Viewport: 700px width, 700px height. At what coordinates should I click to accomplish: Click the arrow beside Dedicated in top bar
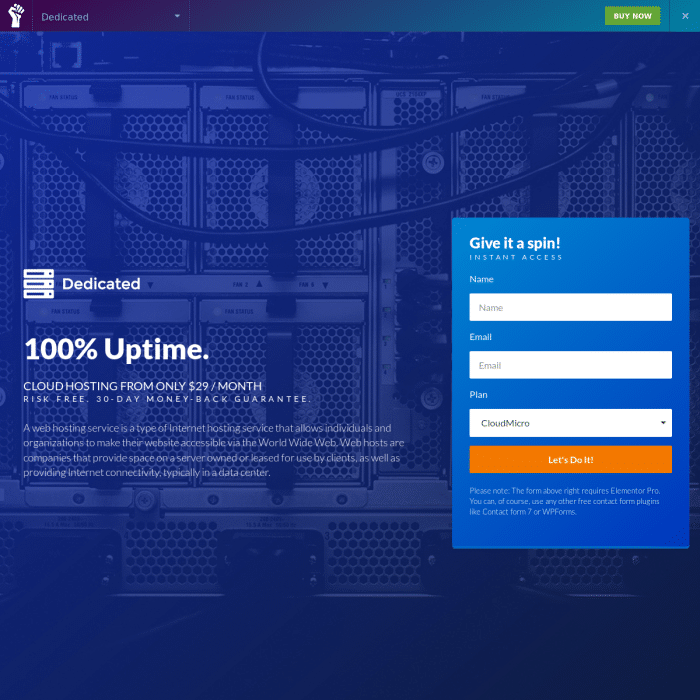pyautogui.click(x=177, y=16)
